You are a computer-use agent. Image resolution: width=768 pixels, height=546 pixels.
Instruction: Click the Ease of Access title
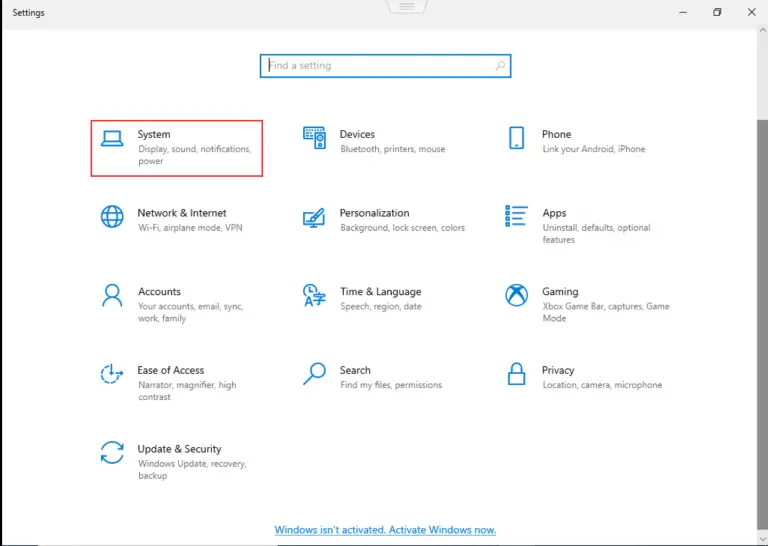point(170,370)
